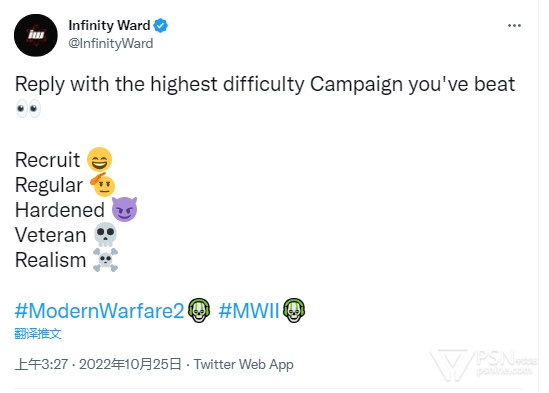
Task: Click the eyes emoji after the tweet text
Action: click(x=28, y=109)
